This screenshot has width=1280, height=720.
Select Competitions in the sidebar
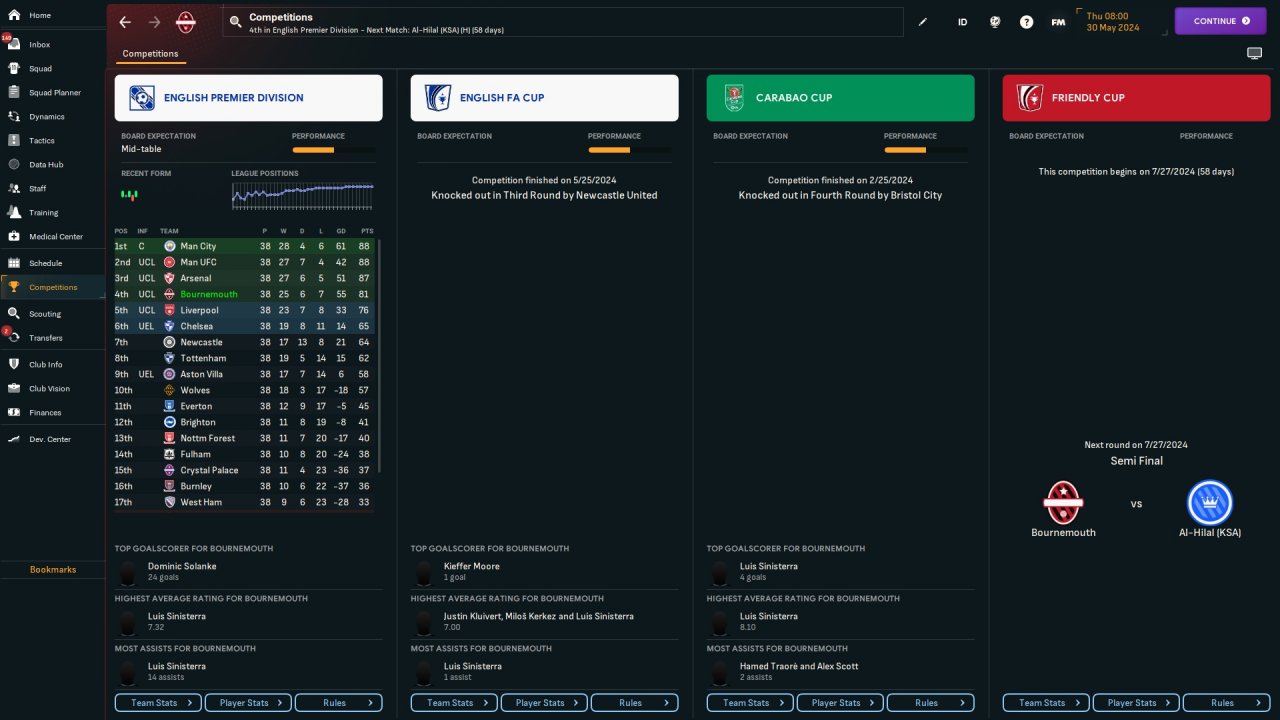click(53, 287)
